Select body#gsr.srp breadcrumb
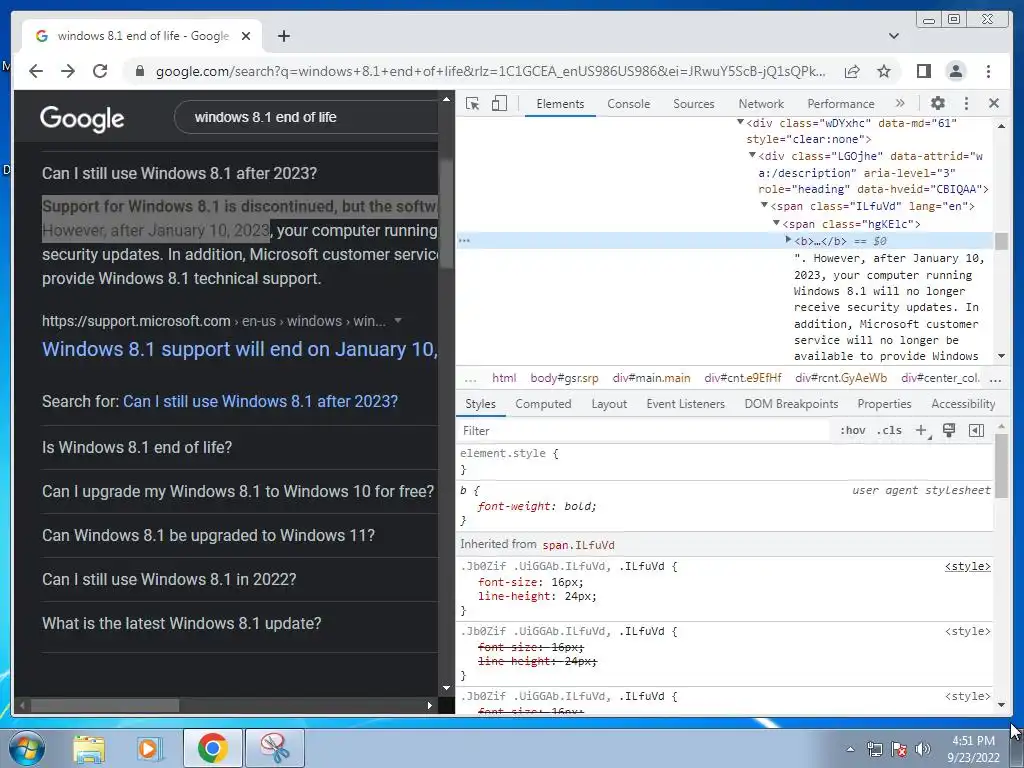Image resolution: width=1024 pixels, height=768 pixels. (x=564, y=378)
